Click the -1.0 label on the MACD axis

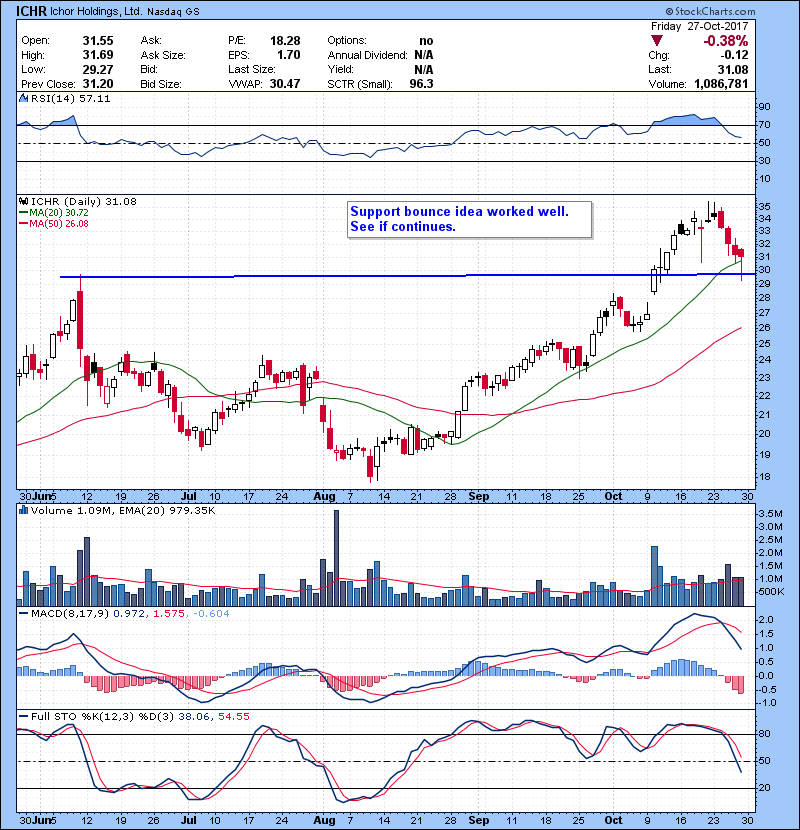tap(767, 702)
